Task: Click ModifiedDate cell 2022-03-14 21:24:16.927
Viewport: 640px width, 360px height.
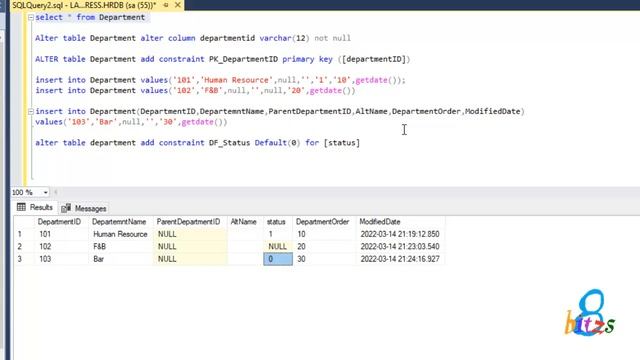Action: click(x=400, y=259)
